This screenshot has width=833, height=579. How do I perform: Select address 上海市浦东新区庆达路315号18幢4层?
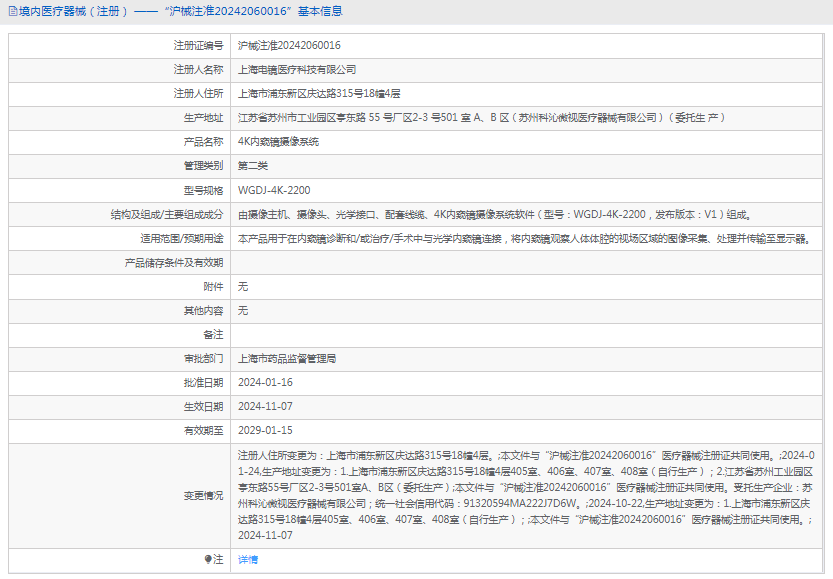coord(319,93)
